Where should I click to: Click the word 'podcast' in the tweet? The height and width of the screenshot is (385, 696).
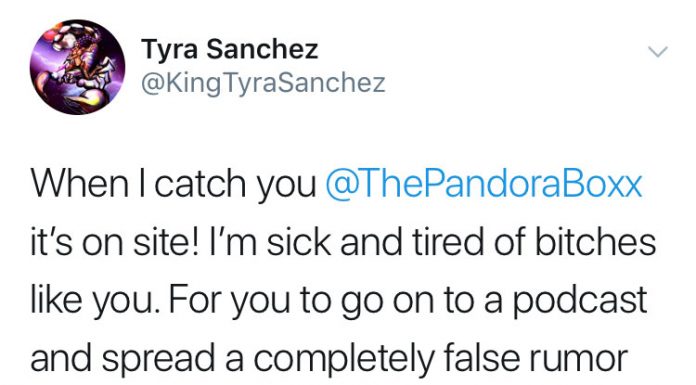(x=580, y=301)
